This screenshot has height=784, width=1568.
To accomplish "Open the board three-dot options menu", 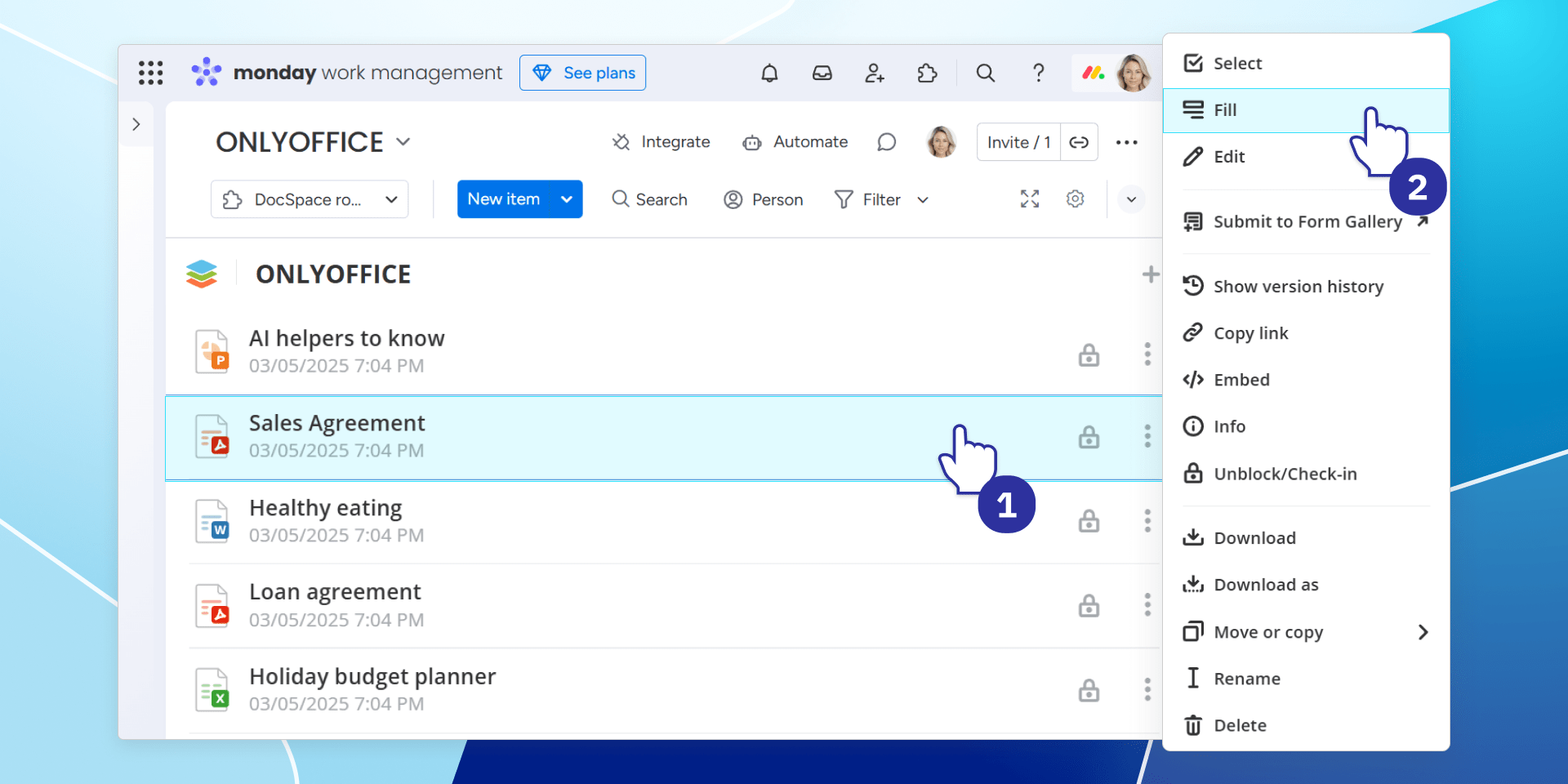I will click(1127, 142).
